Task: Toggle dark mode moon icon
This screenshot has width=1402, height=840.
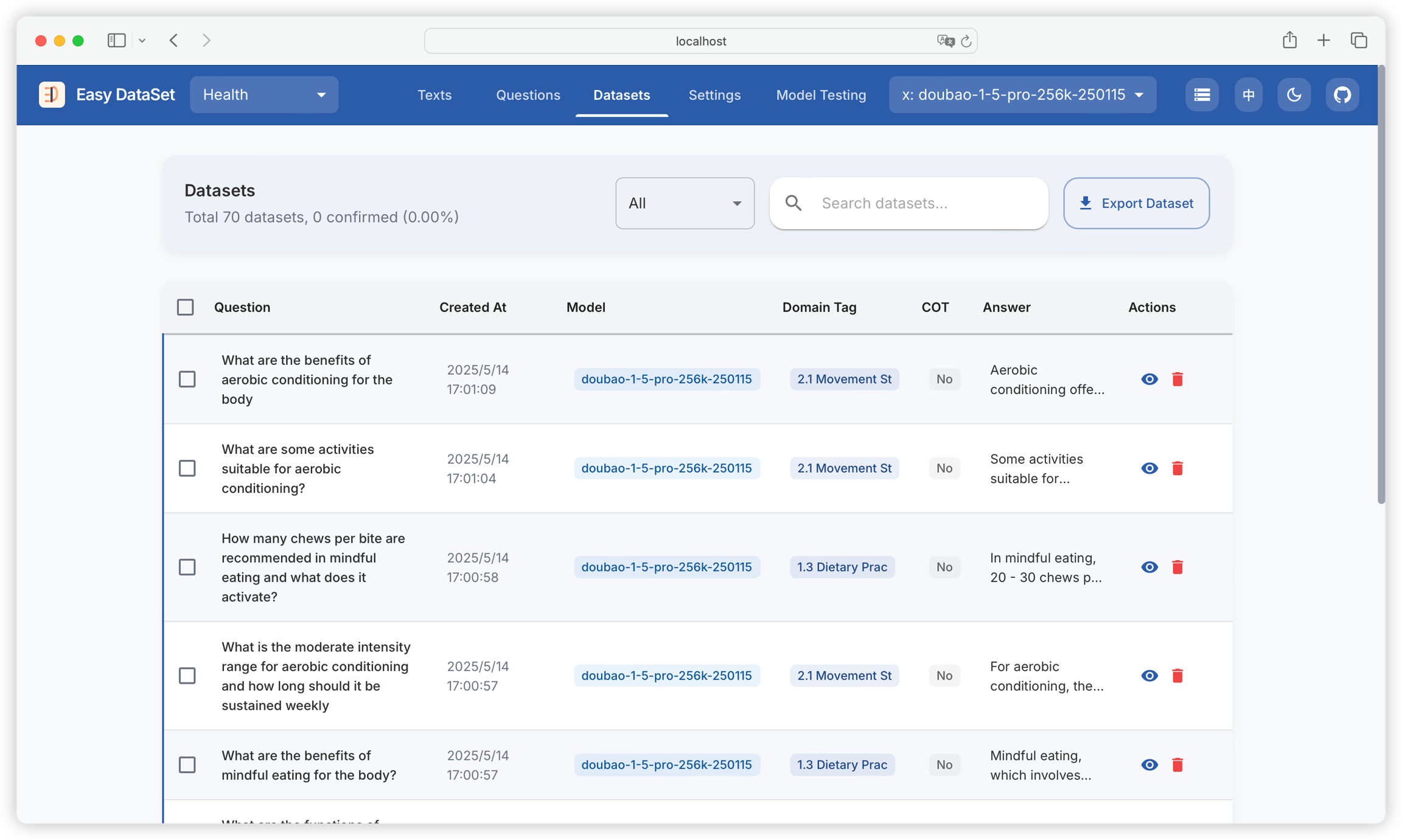Action: (x=1294, y=95)
